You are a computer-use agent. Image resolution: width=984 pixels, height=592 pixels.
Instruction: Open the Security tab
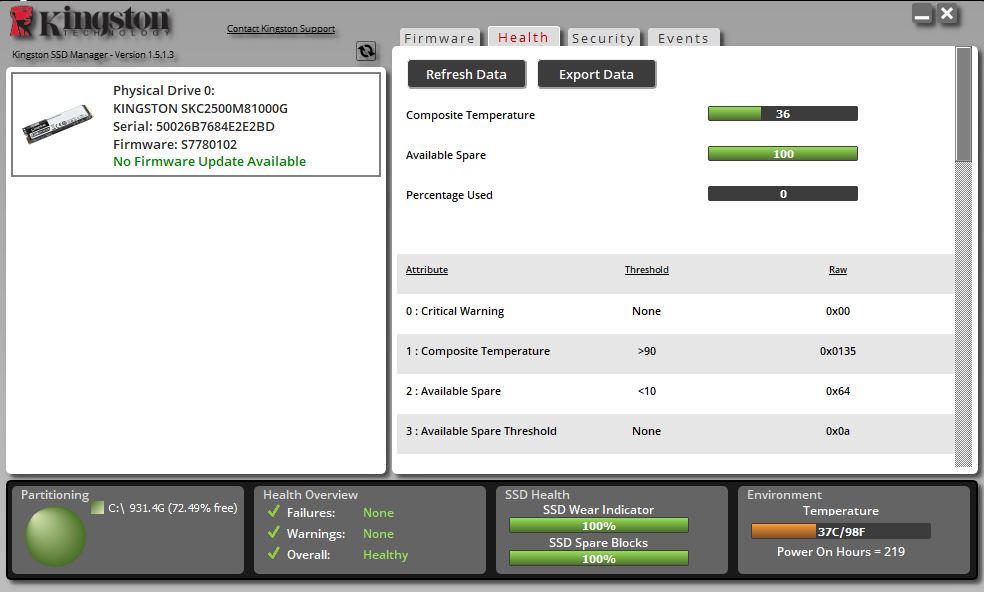[603, 38]
